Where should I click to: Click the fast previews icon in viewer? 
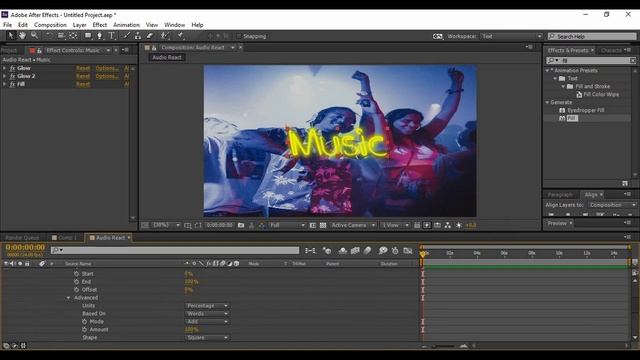point(427,225)
